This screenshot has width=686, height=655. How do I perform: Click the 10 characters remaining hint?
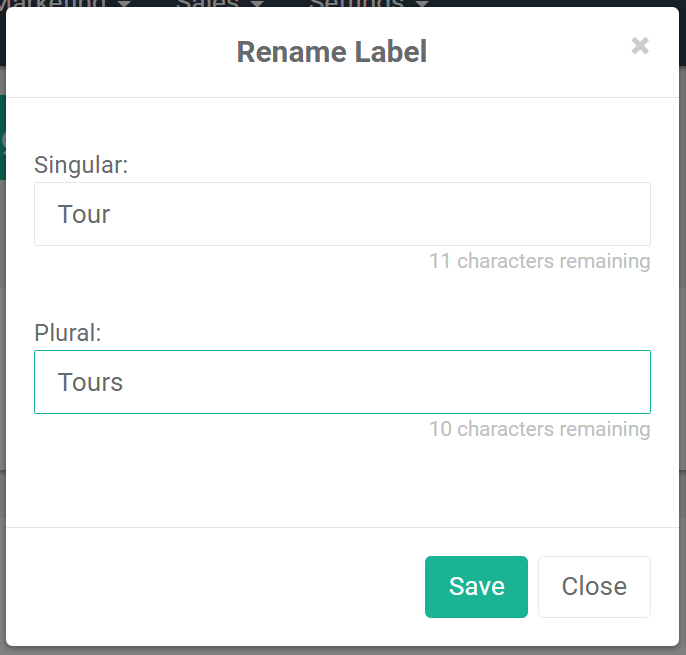pyautogui.click(x=539, y=429)
